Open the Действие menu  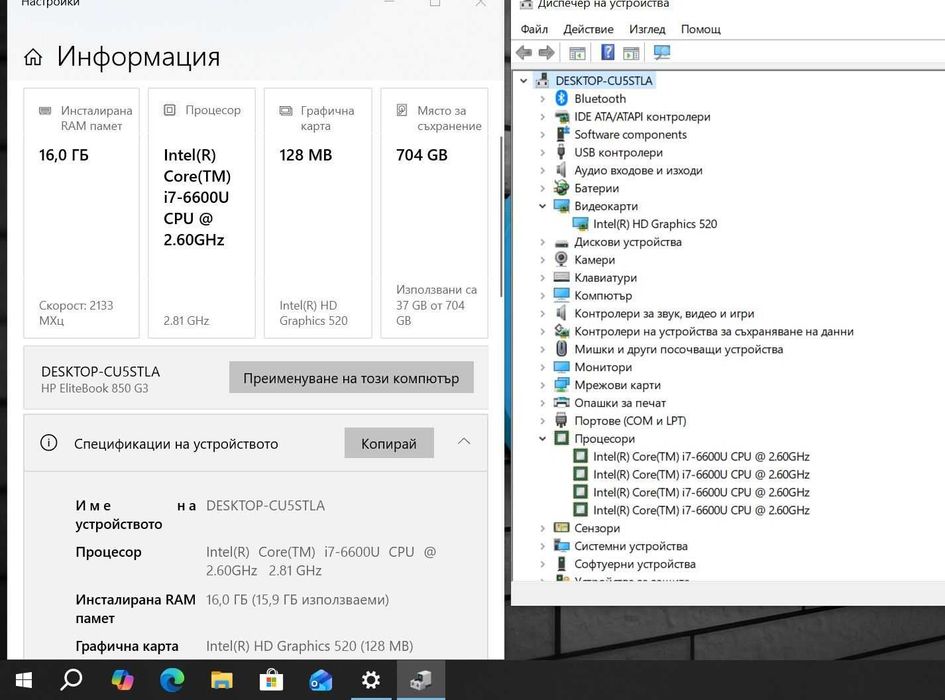point(588,29)
